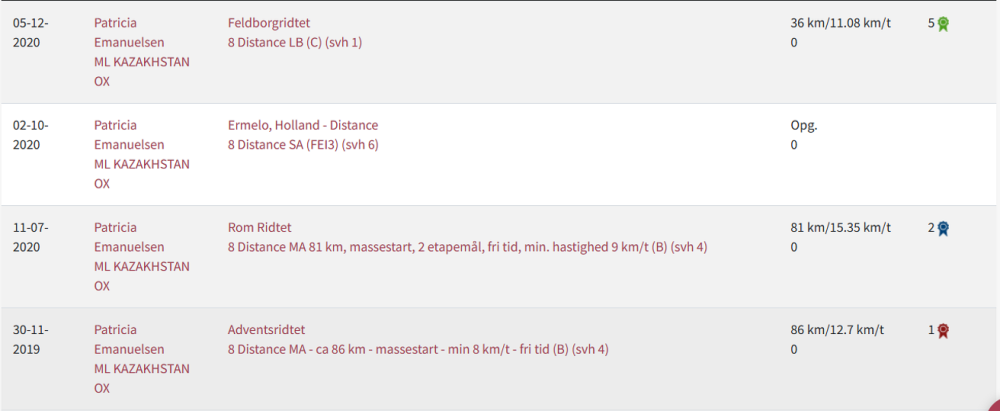This screenshot has height=411, width=1000.
Task: Open the Rom Ridtet event link
Action: (260, 227)
